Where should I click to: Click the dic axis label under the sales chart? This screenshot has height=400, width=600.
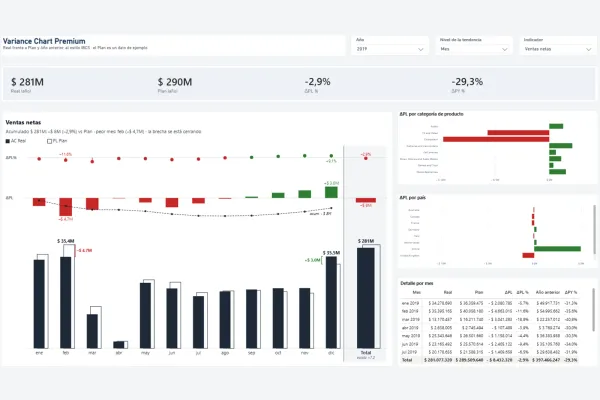pyautogui.click(x=331, y=353)
